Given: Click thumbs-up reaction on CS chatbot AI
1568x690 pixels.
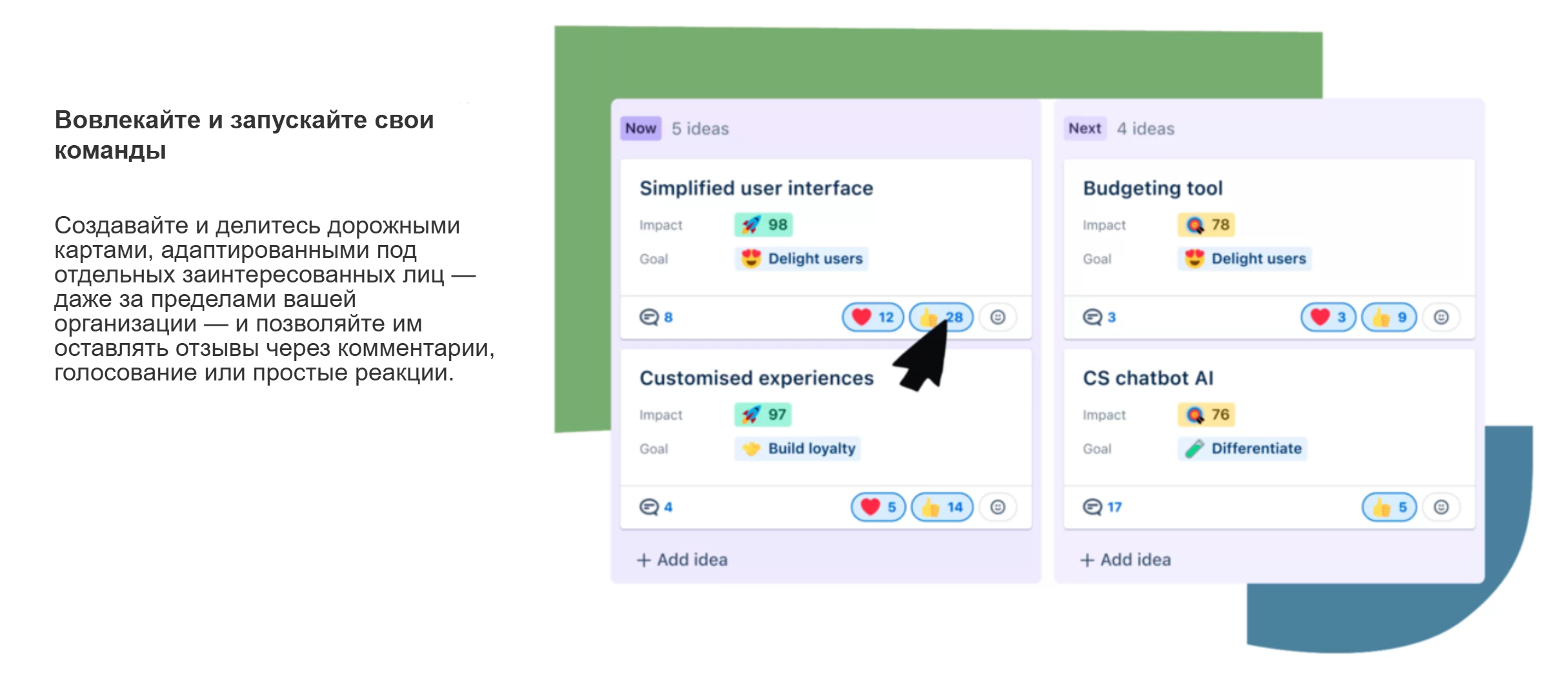Looking at the screenshot, I should 1389,508.
